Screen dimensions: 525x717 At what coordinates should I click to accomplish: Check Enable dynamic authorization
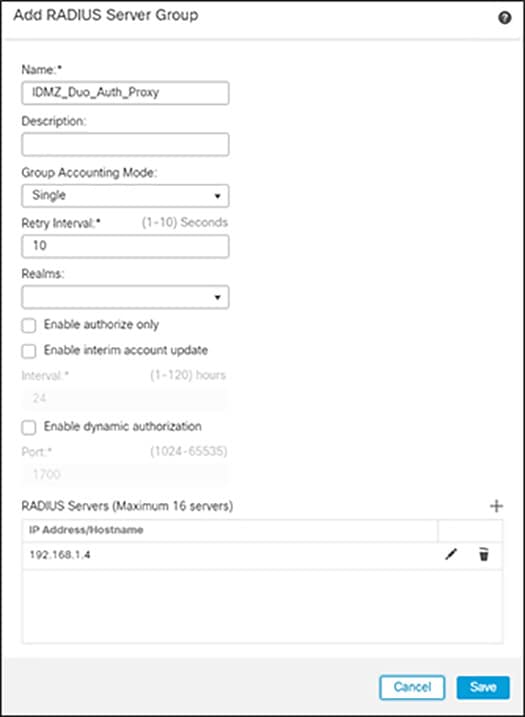[29, 428]
